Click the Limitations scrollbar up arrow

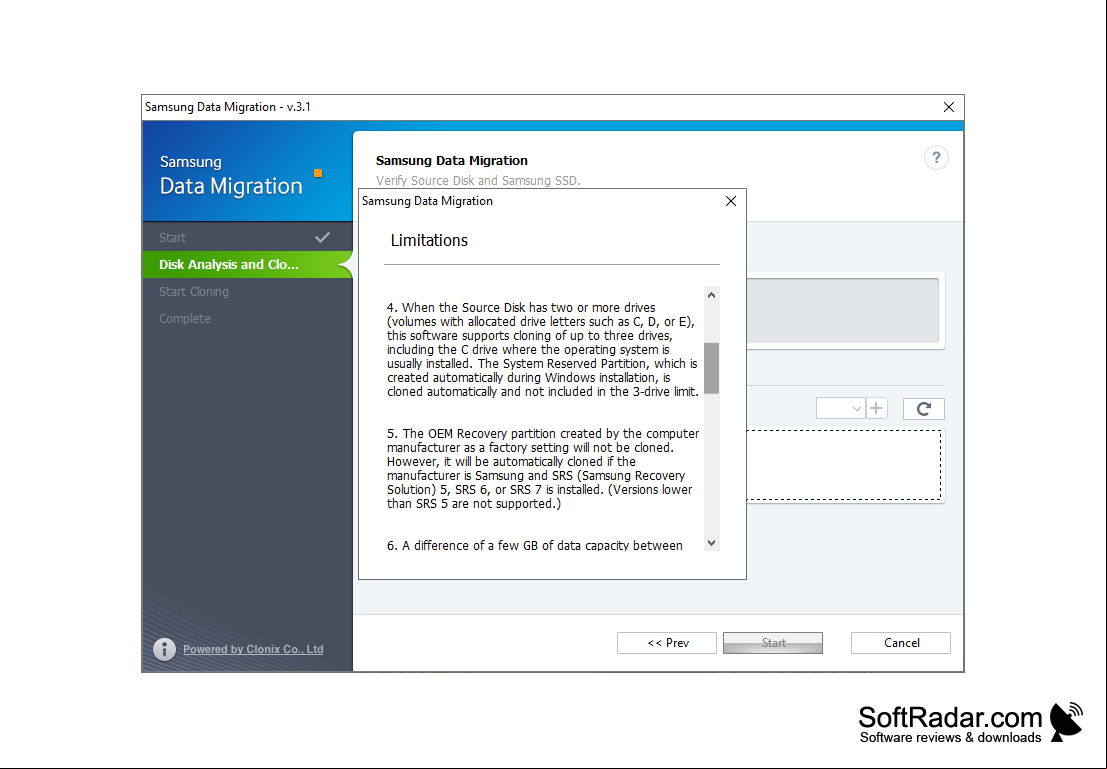(x=712, y=295)
